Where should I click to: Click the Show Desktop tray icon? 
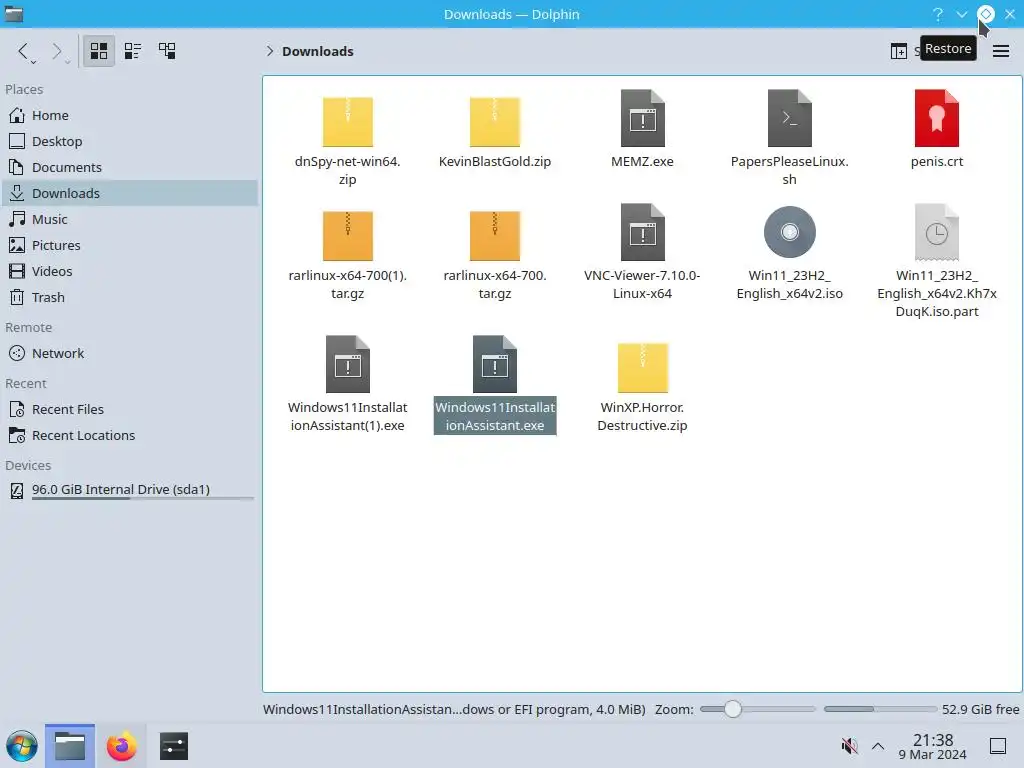coord(998,746)
